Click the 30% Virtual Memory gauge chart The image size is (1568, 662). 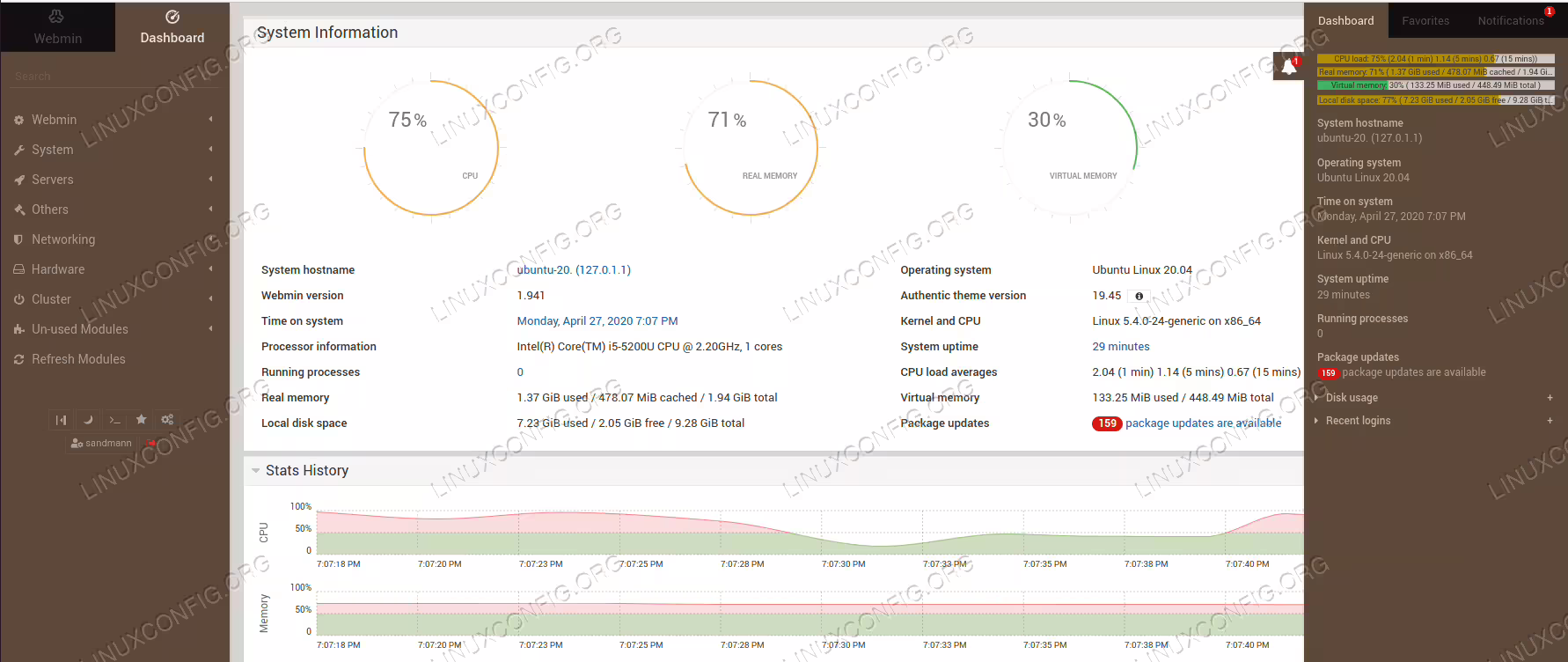pos(1070,147)
